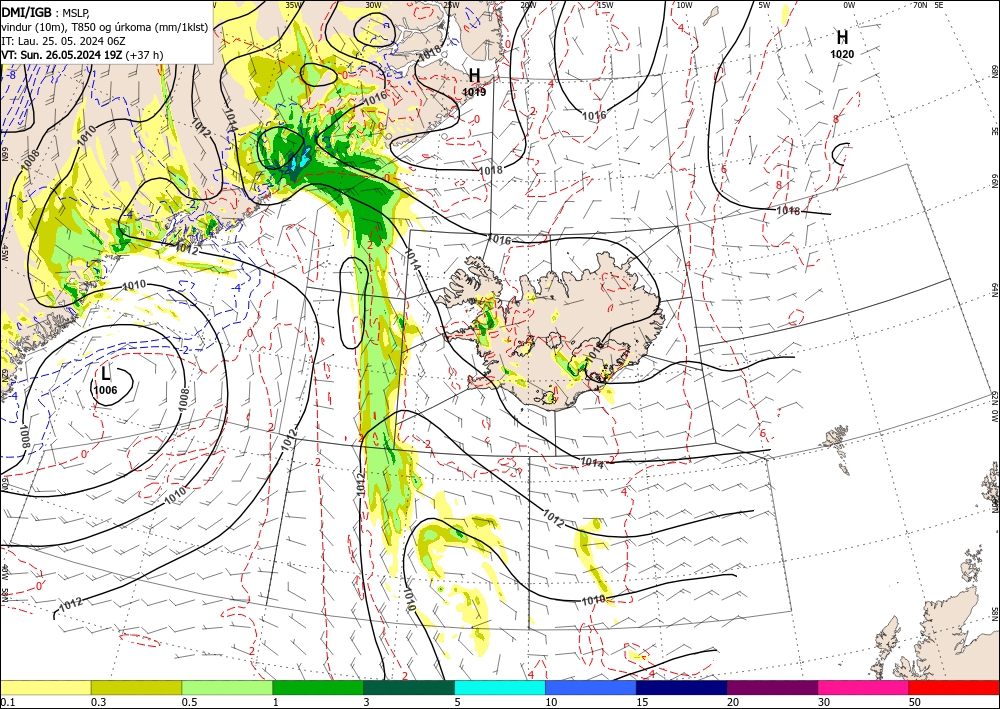The height and width of the screenshot is (709, 1000).
Task: Click the 'DMI/IGB' title text
Action: coord(27,11)
